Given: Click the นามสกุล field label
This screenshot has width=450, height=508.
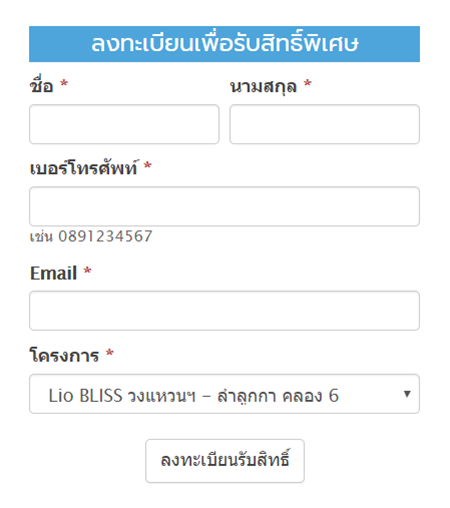Looking at the screenshot, I should click(x=263, y=87).
